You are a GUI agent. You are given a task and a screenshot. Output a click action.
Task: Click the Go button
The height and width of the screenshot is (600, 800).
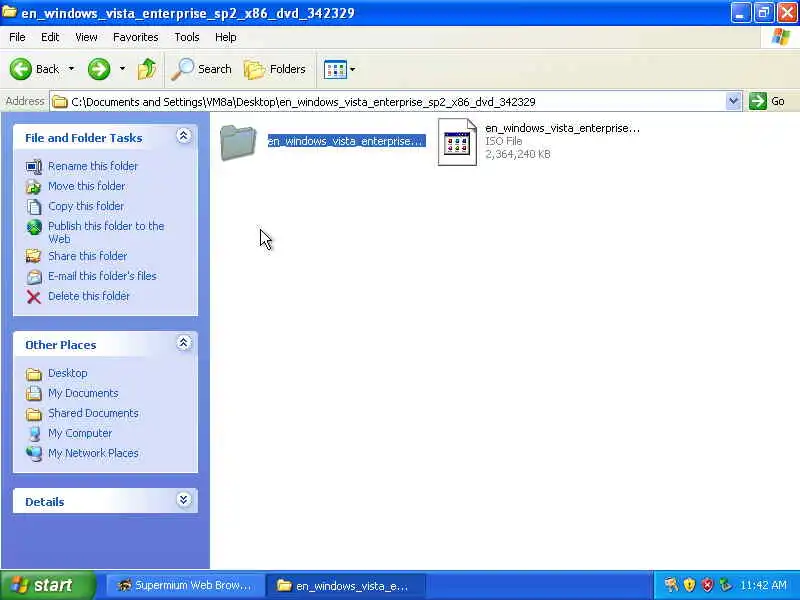(767, 101)
